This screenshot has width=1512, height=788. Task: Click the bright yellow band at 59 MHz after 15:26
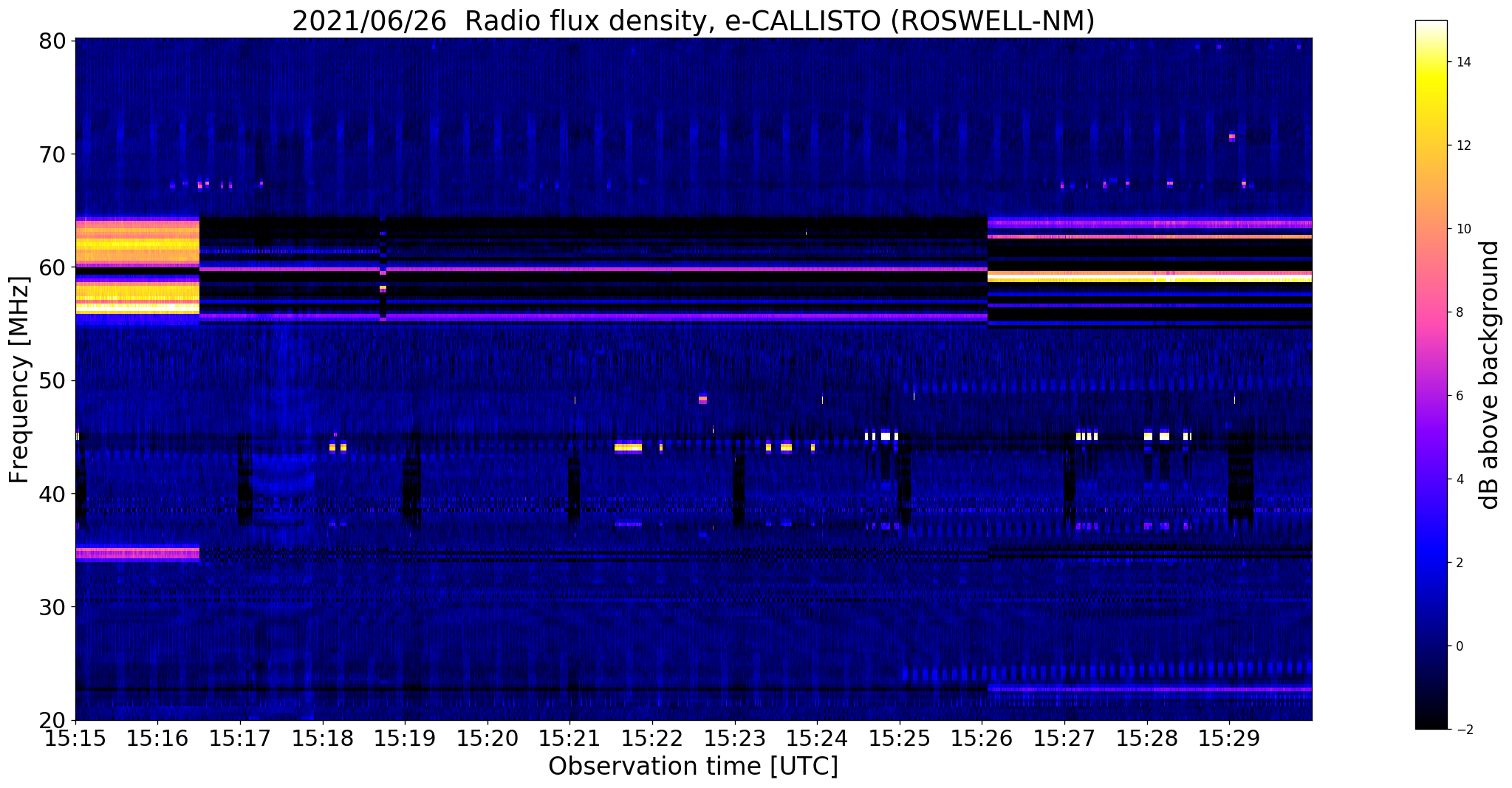(1149, 278)
